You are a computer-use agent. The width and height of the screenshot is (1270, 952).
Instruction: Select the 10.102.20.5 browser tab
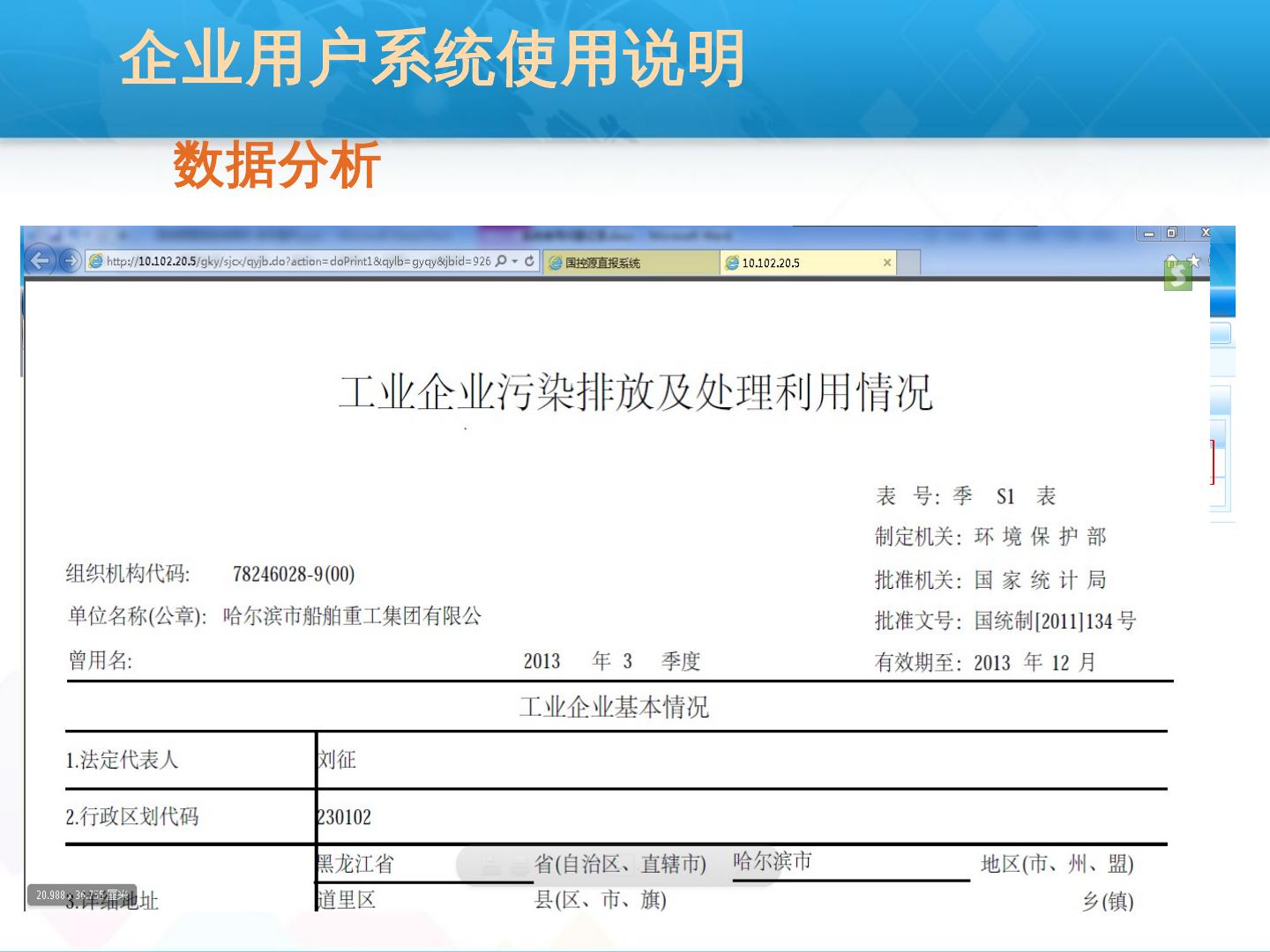[x=798, y=263]
